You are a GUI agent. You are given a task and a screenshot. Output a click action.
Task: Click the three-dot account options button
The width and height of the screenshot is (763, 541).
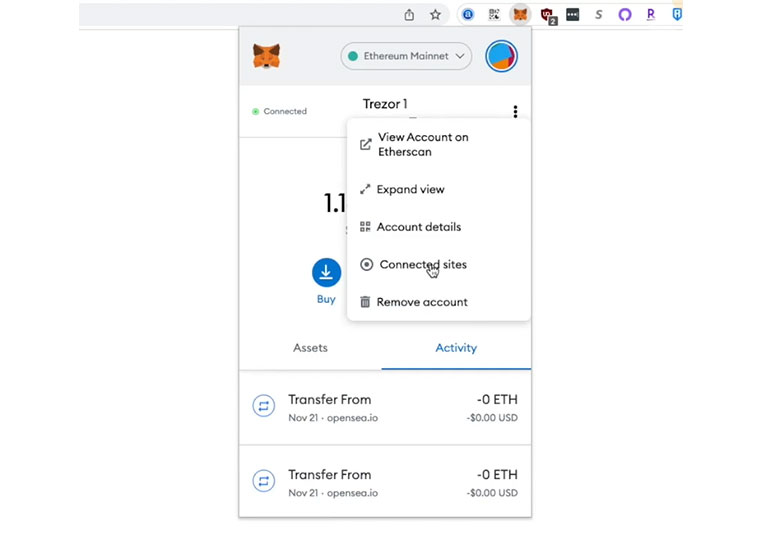(515, 111)
